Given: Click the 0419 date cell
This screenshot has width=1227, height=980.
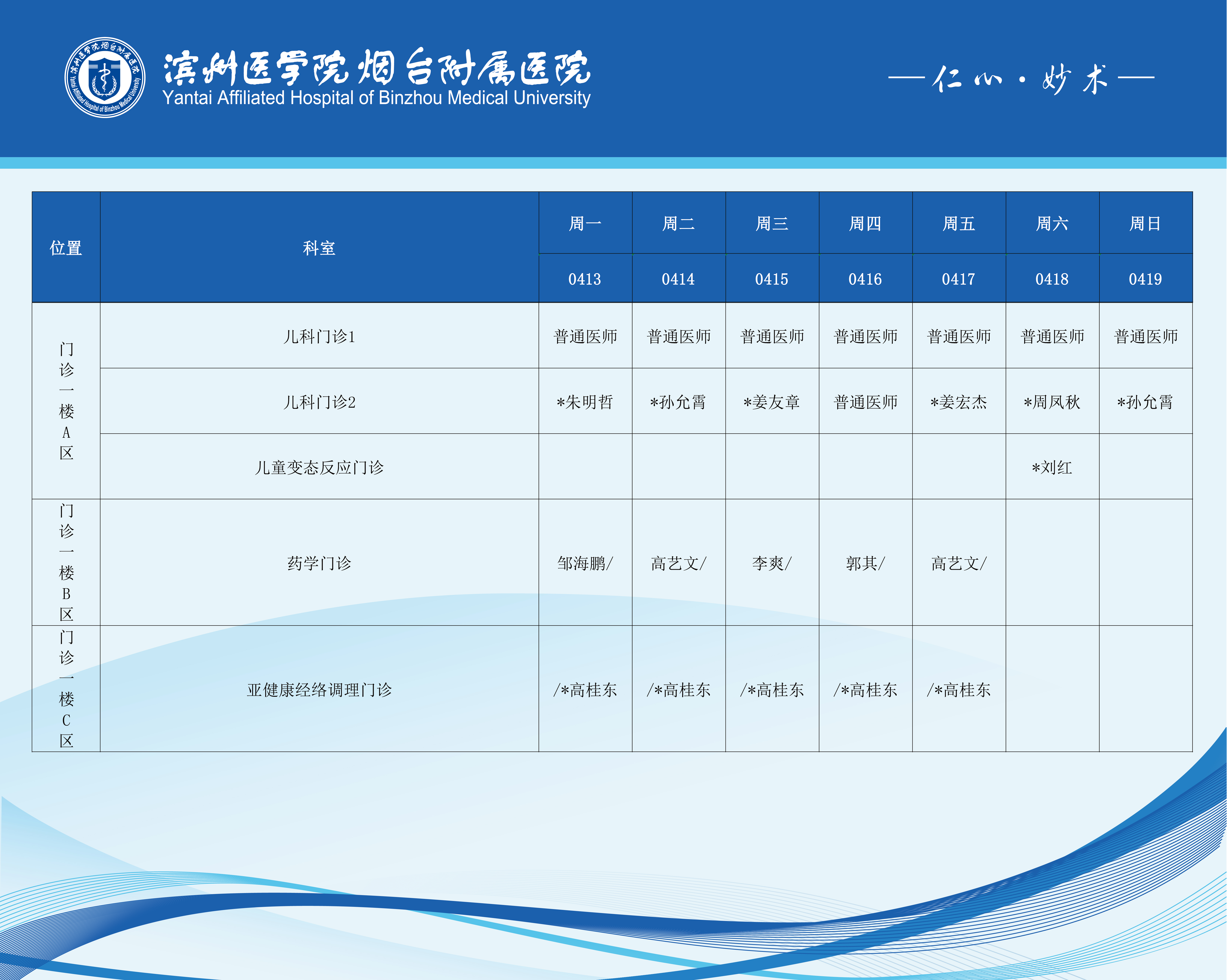Looking at the screenshot, I should (1145, 279).
